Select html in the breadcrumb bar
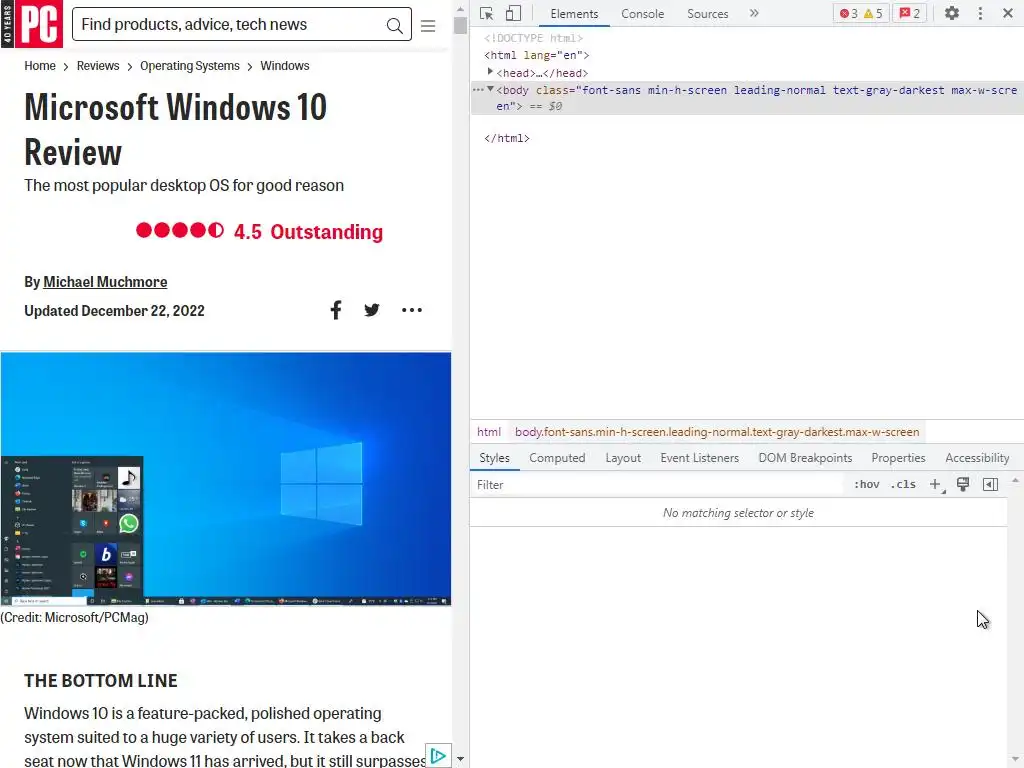Image resolution: width=1024 pixels, height=768 pixels. [x=488, y=432]
